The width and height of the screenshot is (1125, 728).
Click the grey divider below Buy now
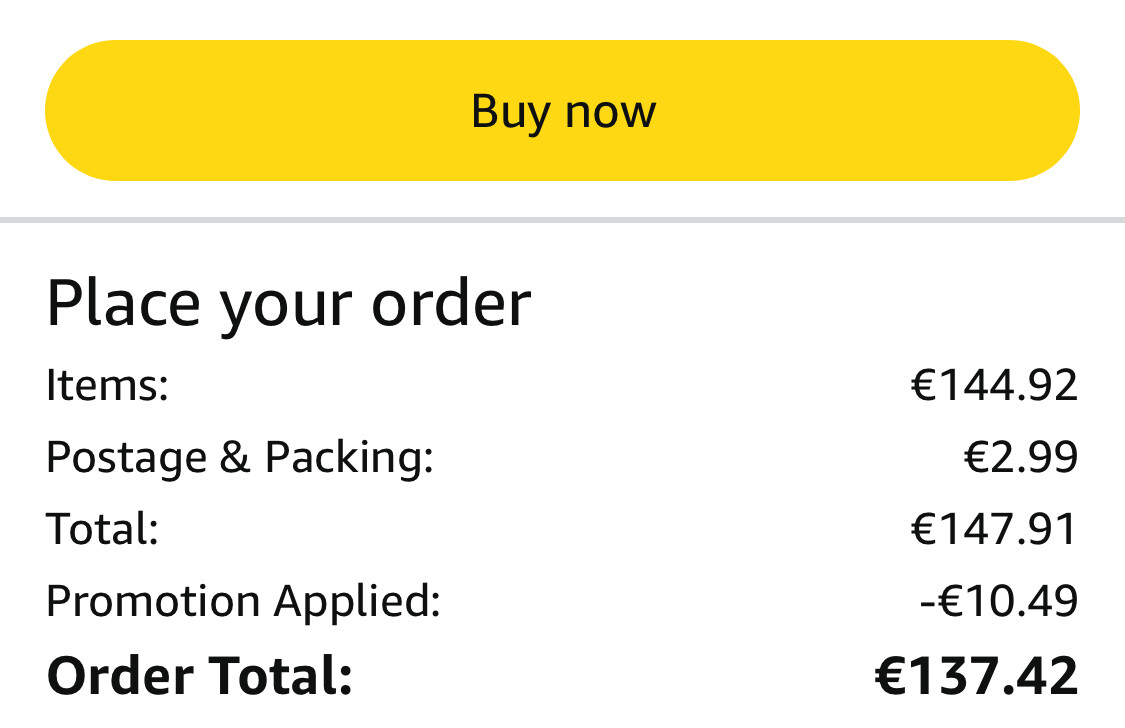click(562, 219)
